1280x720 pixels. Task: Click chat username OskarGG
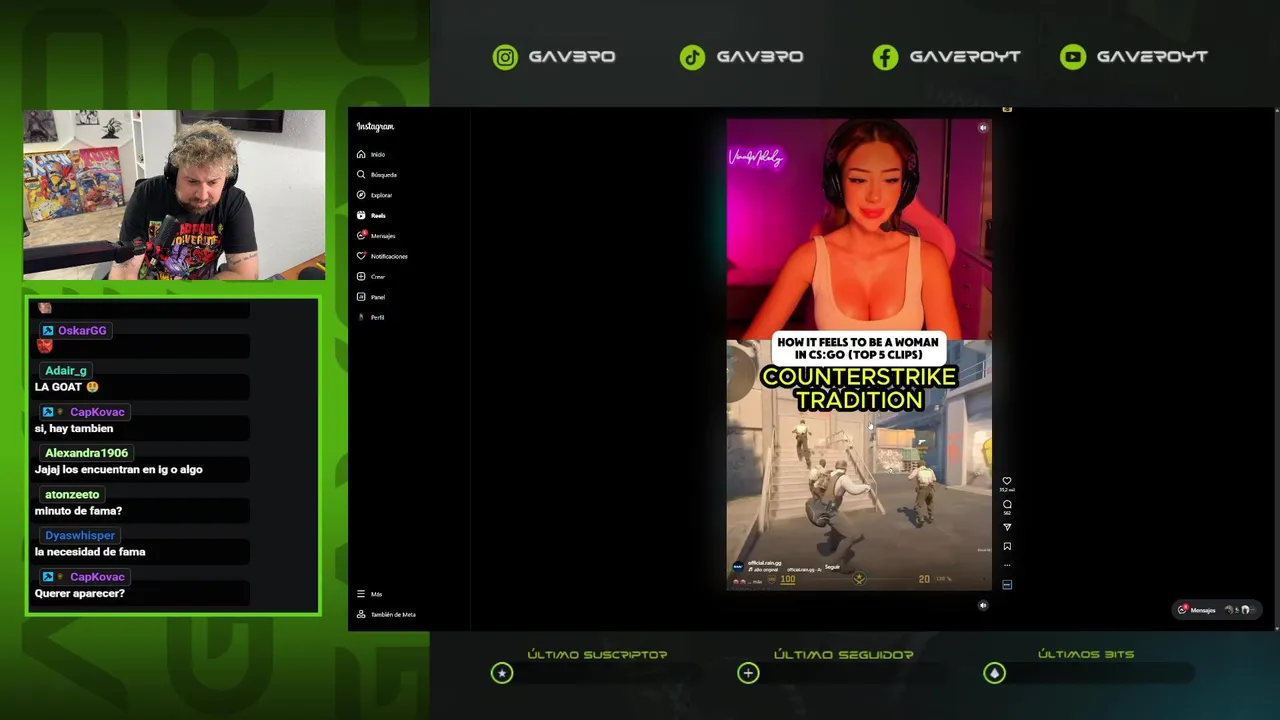coord(82,330)
